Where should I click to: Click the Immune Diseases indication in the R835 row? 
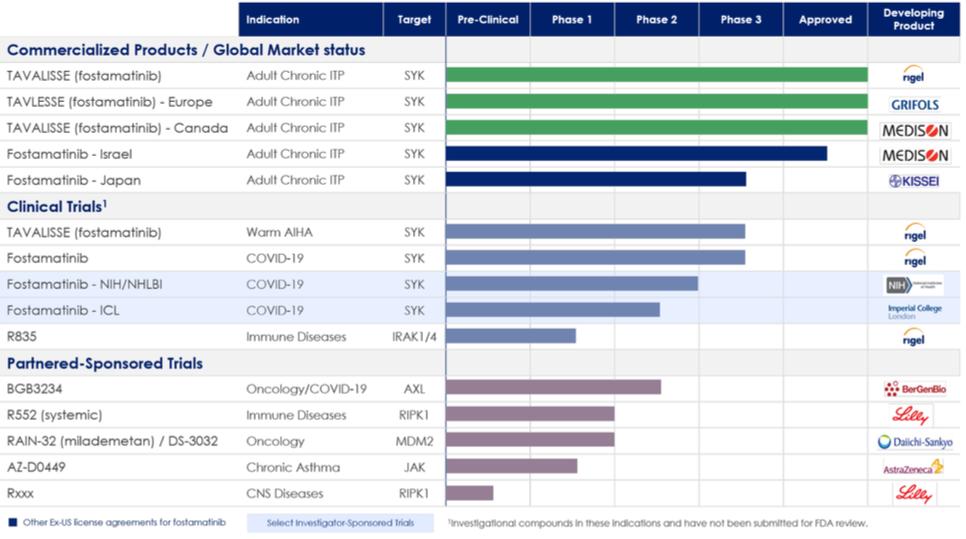click(296, 336)
